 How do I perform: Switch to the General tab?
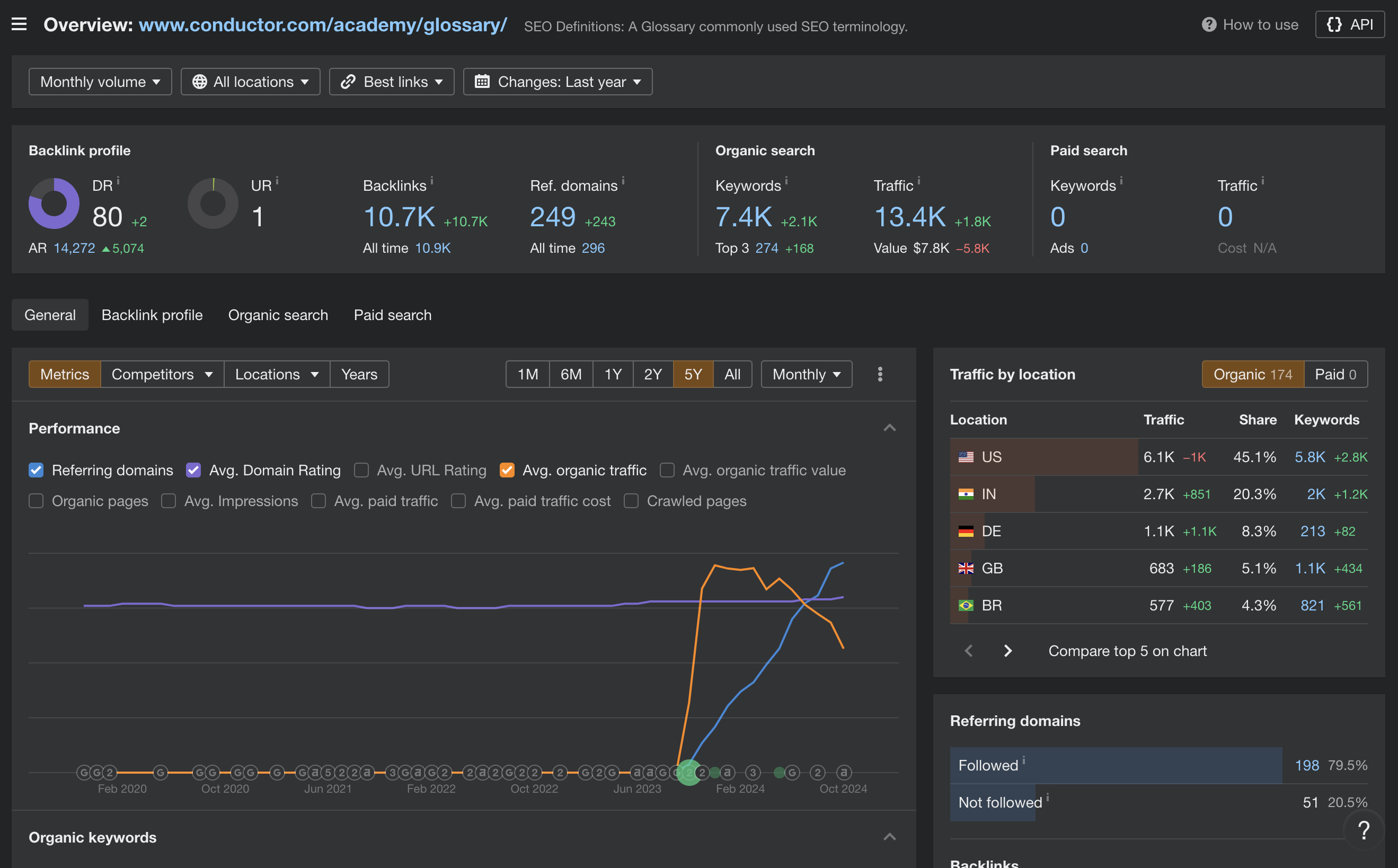[50, 315]
